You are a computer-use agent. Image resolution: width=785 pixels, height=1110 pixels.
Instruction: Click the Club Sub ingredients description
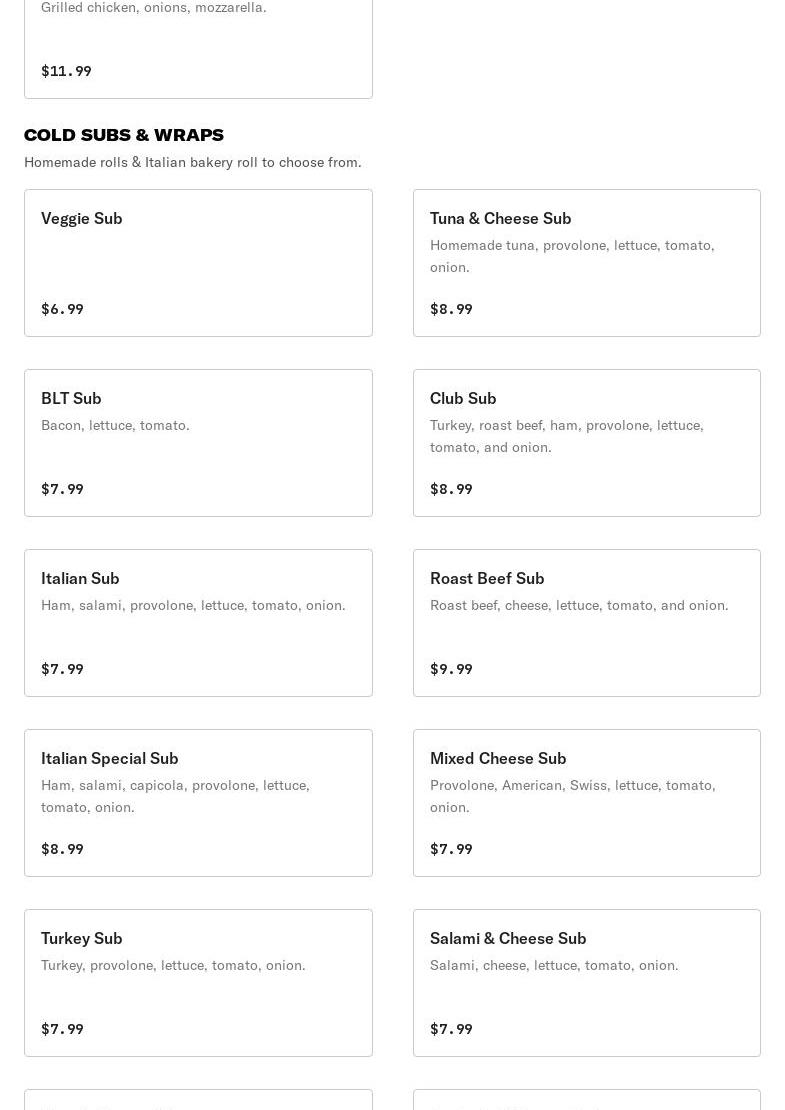[567, 436]
